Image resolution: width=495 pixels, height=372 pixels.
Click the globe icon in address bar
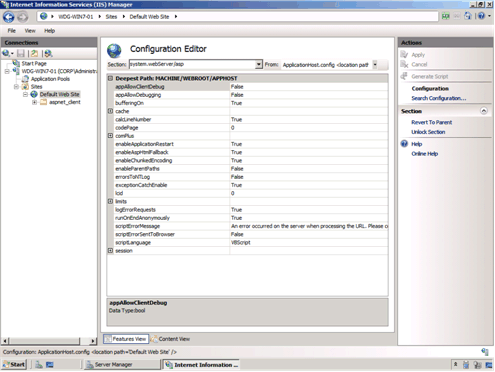(x=44, y=16)
